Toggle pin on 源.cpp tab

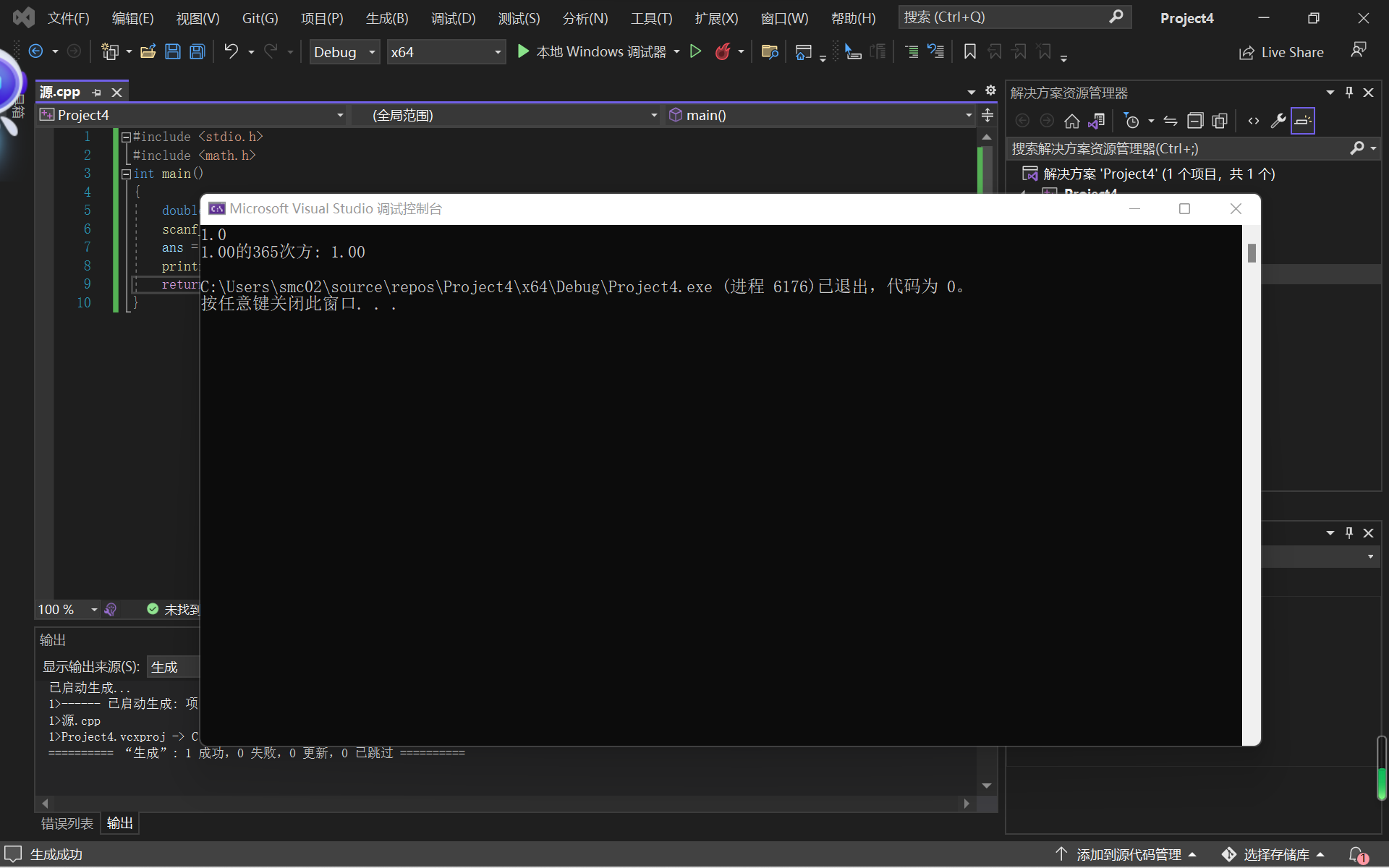click(97, 93)
